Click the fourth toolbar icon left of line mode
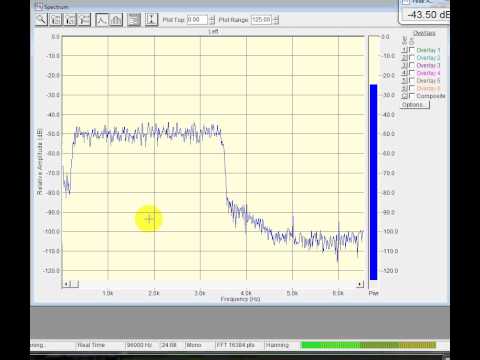480x360 pixels. [84, 20]
